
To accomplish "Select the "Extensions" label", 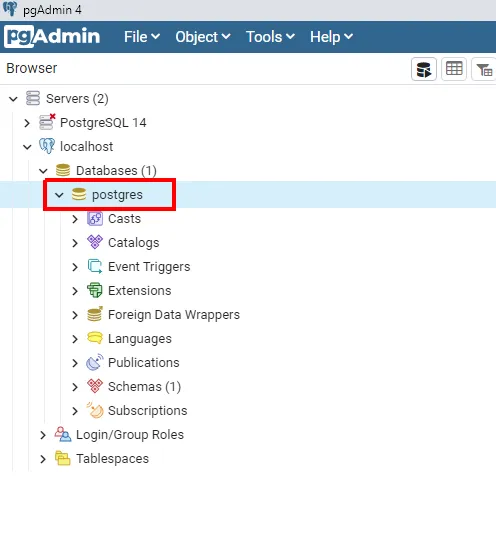I will [140, 291].
